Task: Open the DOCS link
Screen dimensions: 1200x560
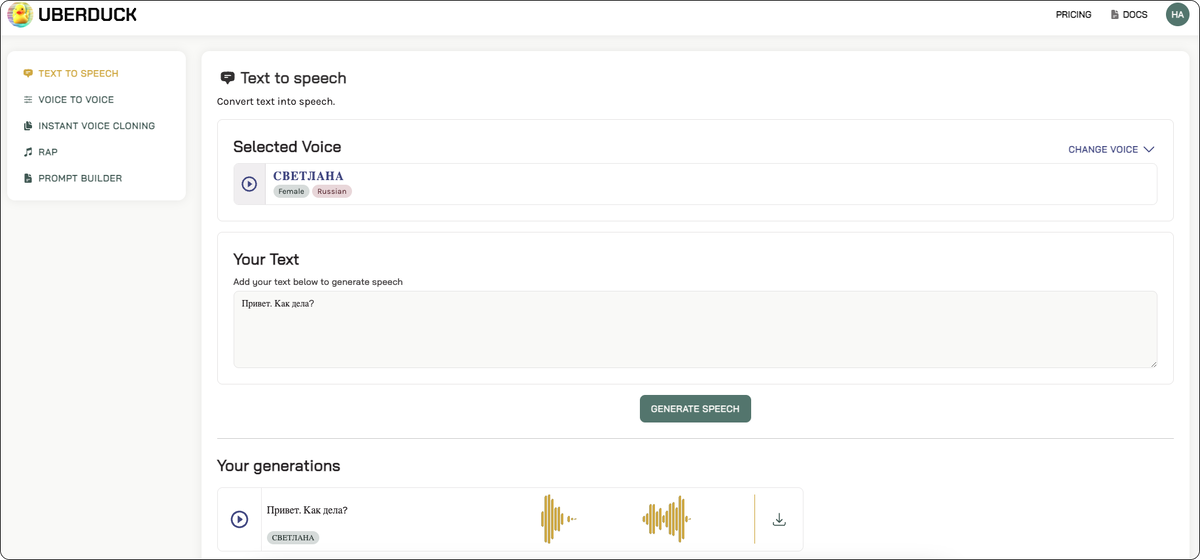Action: [1135, 15]
